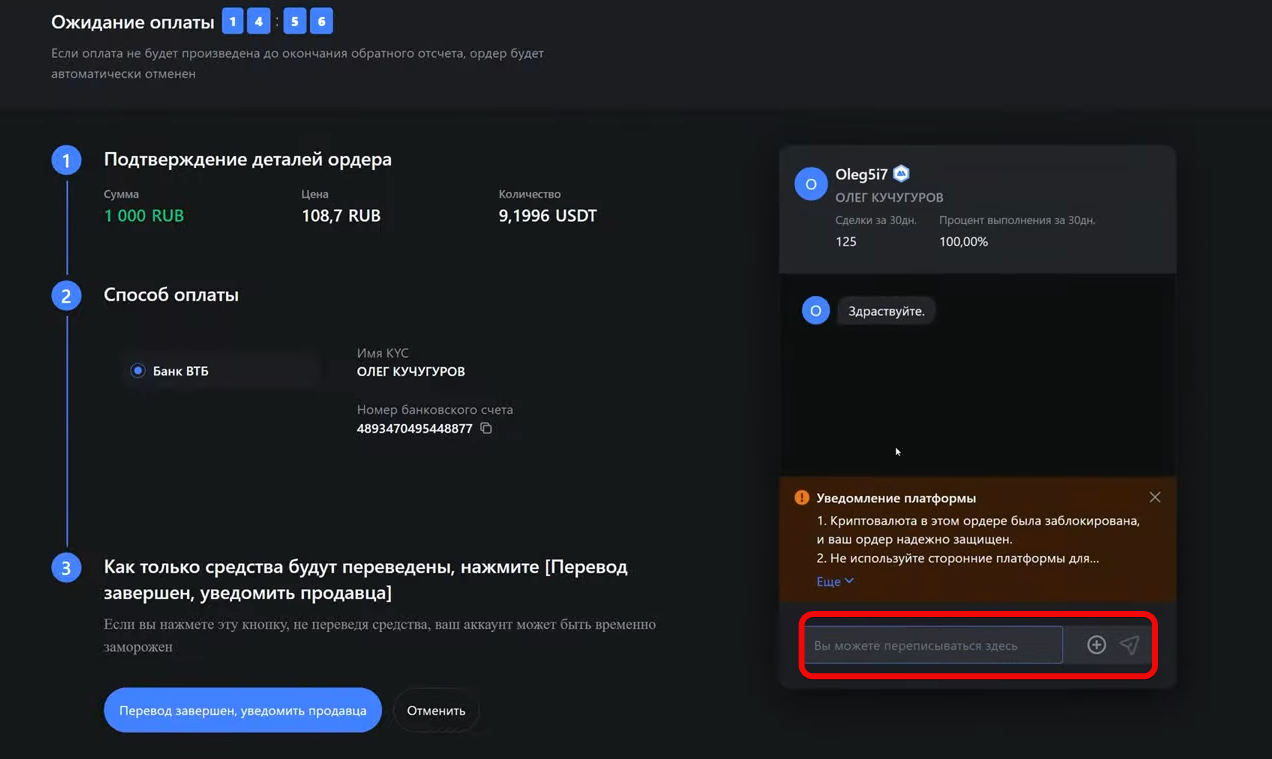The image size is (1272, 759).
Task: Click the avatar beside the Здраствуйте message
Action: (816, 311)
